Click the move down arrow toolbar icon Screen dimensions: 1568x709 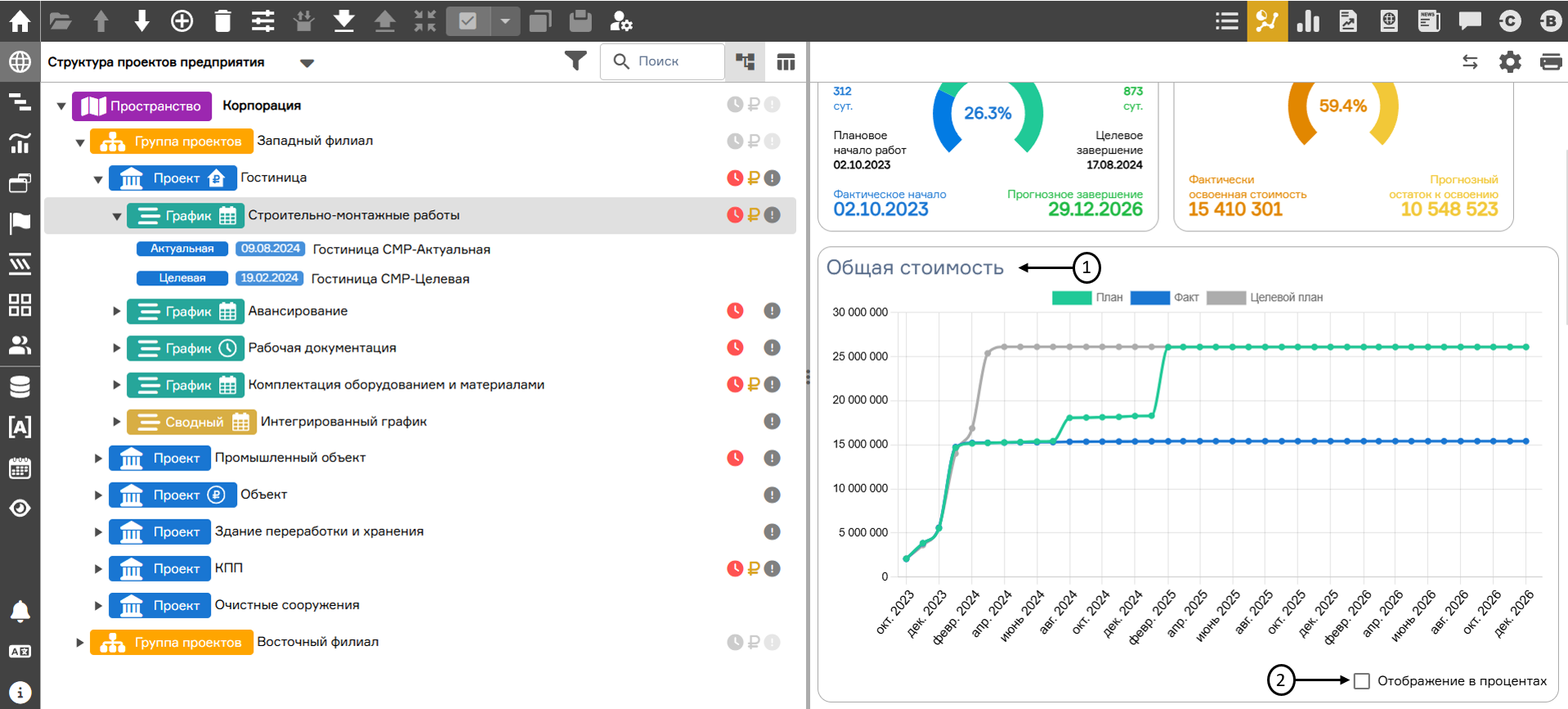142,21
